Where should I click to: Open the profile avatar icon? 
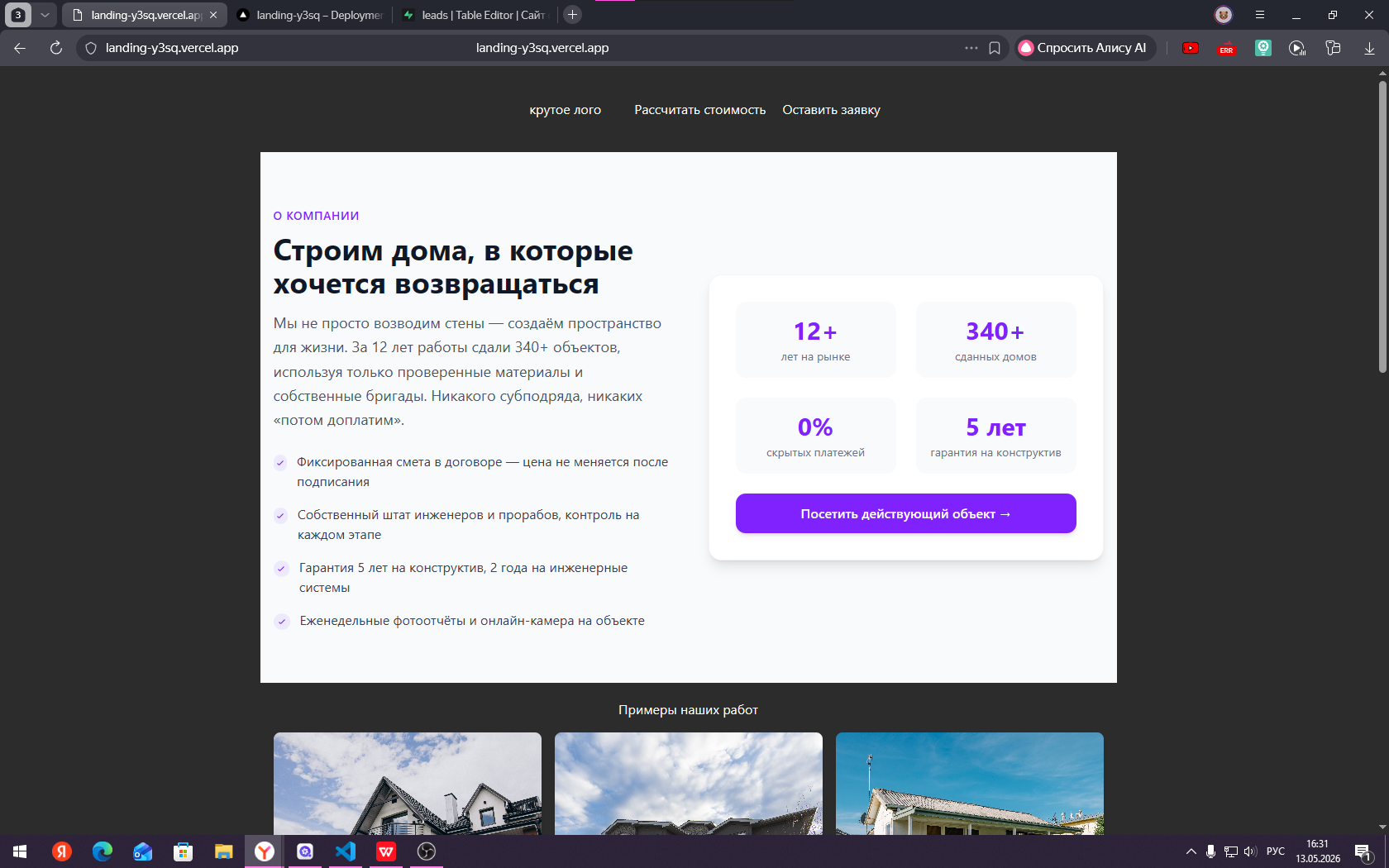(1224, 15)
